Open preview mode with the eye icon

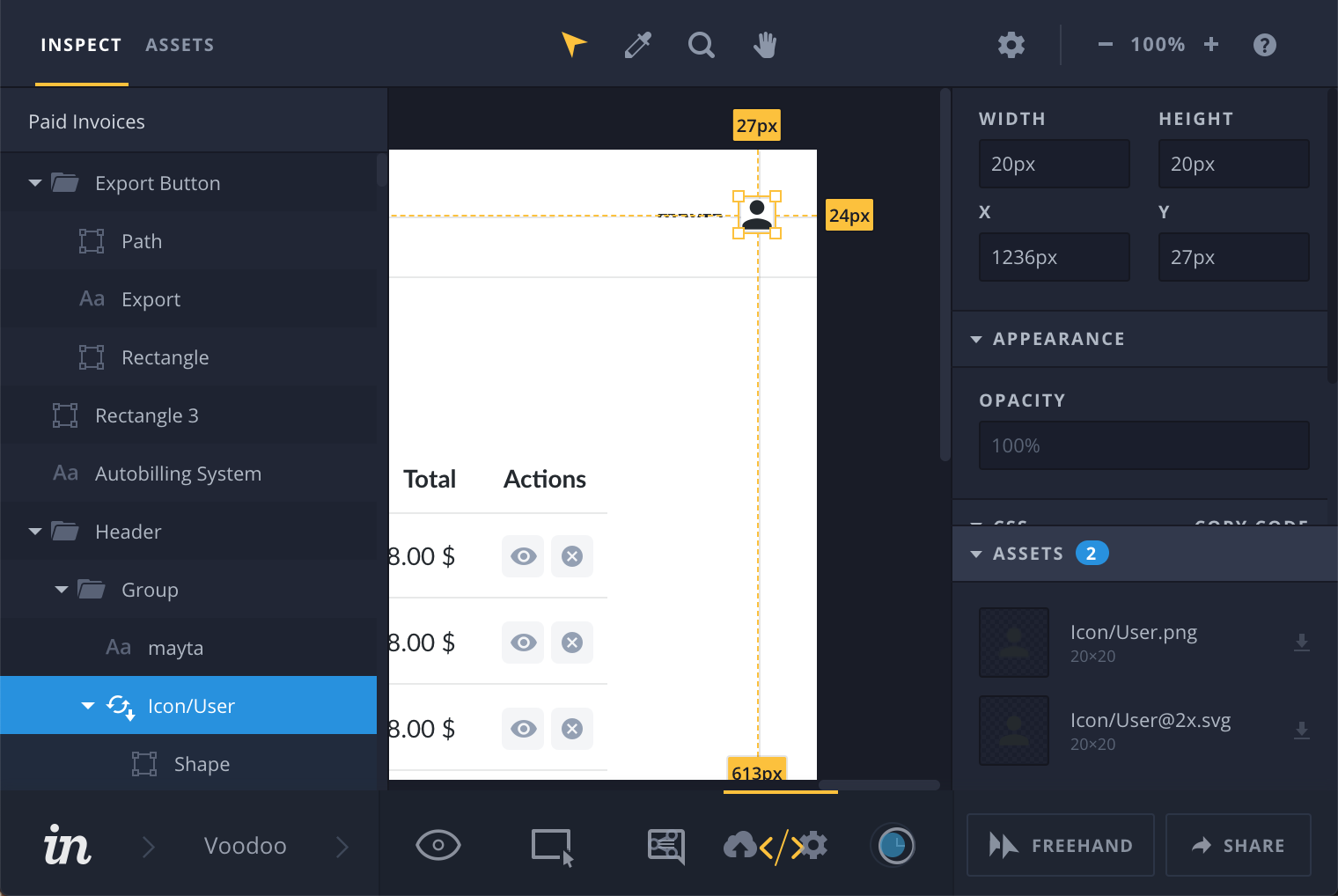click(437, 845)
